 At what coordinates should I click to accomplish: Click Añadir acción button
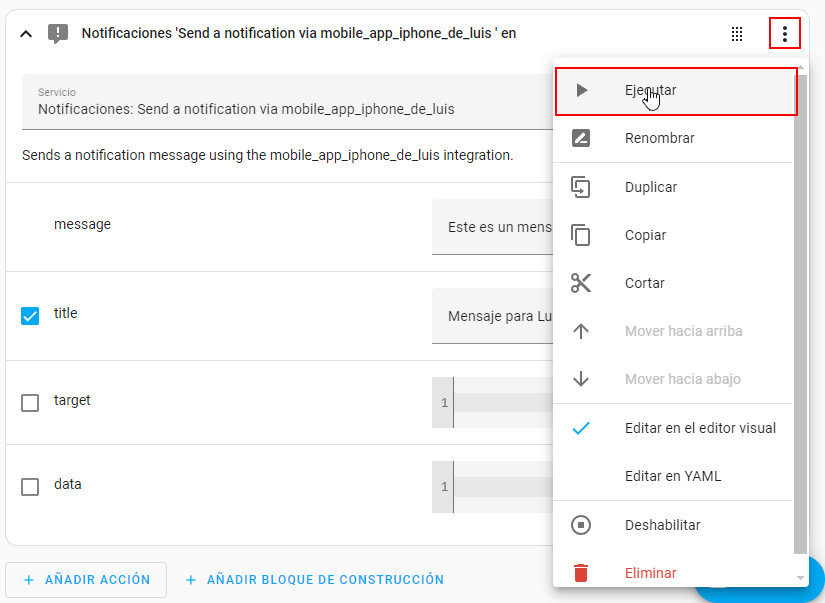pyautogui.click(x=86, y=579)
